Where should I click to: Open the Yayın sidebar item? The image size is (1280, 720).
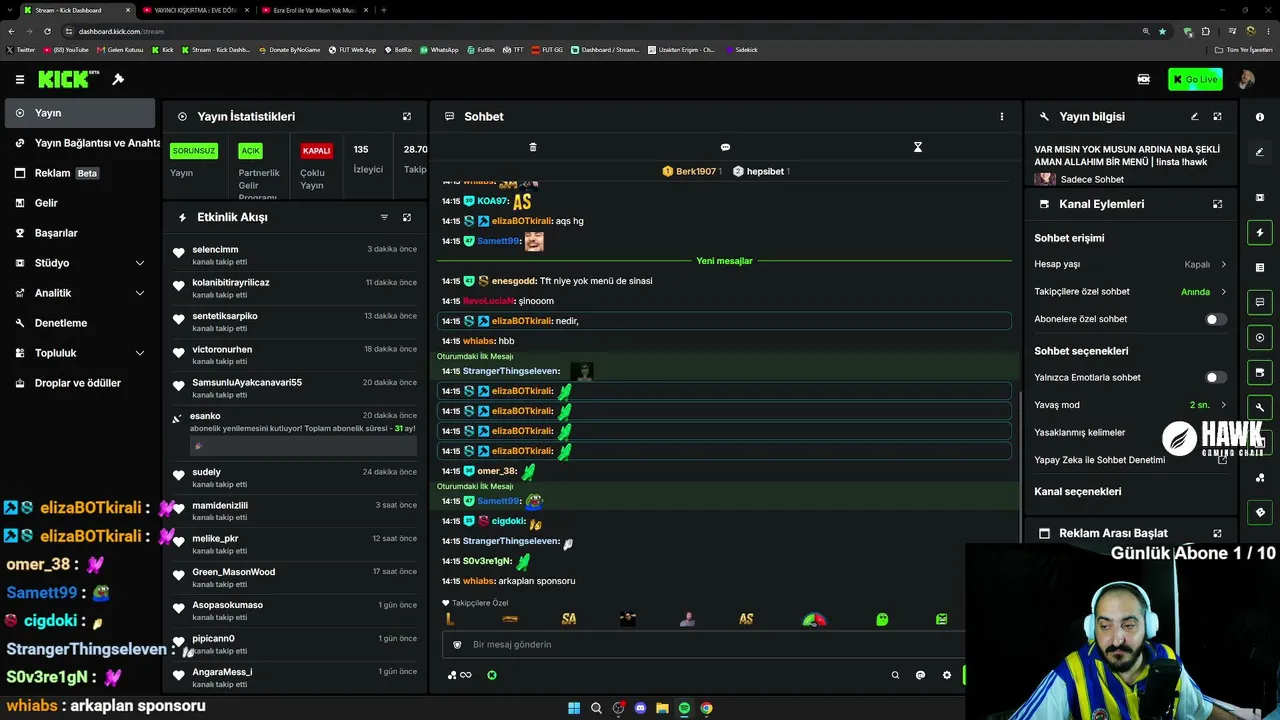point(80,113)
